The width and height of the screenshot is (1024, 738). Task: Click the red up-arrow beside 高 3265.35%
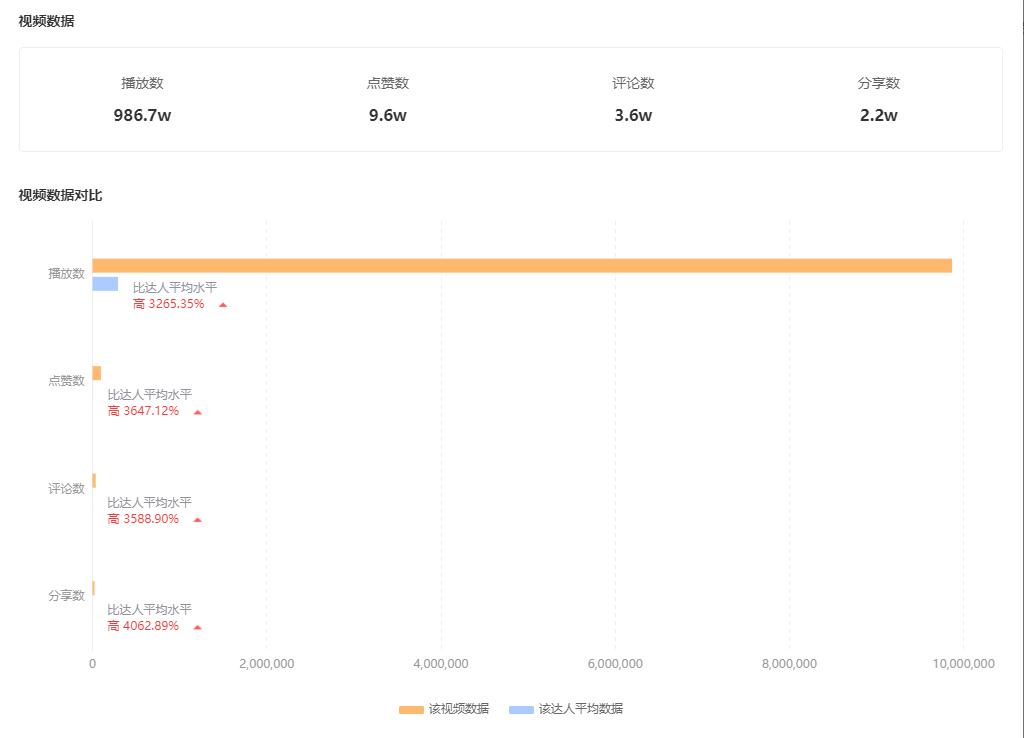(x=221, y=306)
